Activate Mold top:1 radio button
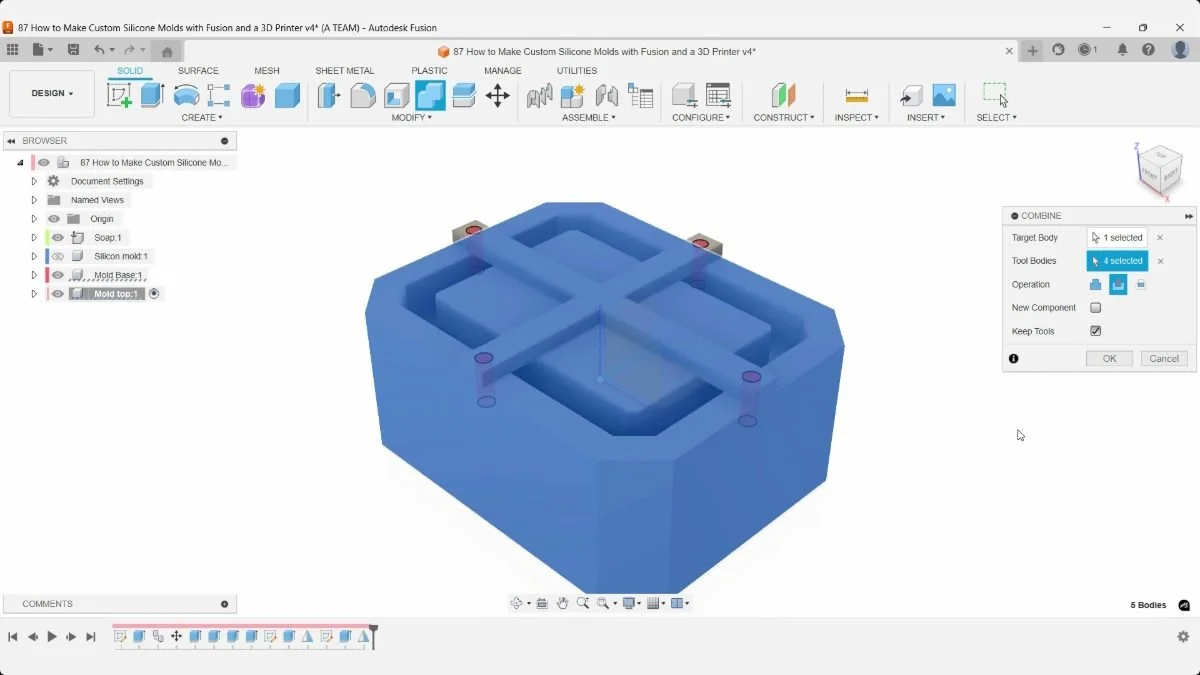This screenshot has height=675, width=1200. coord(155,294)
